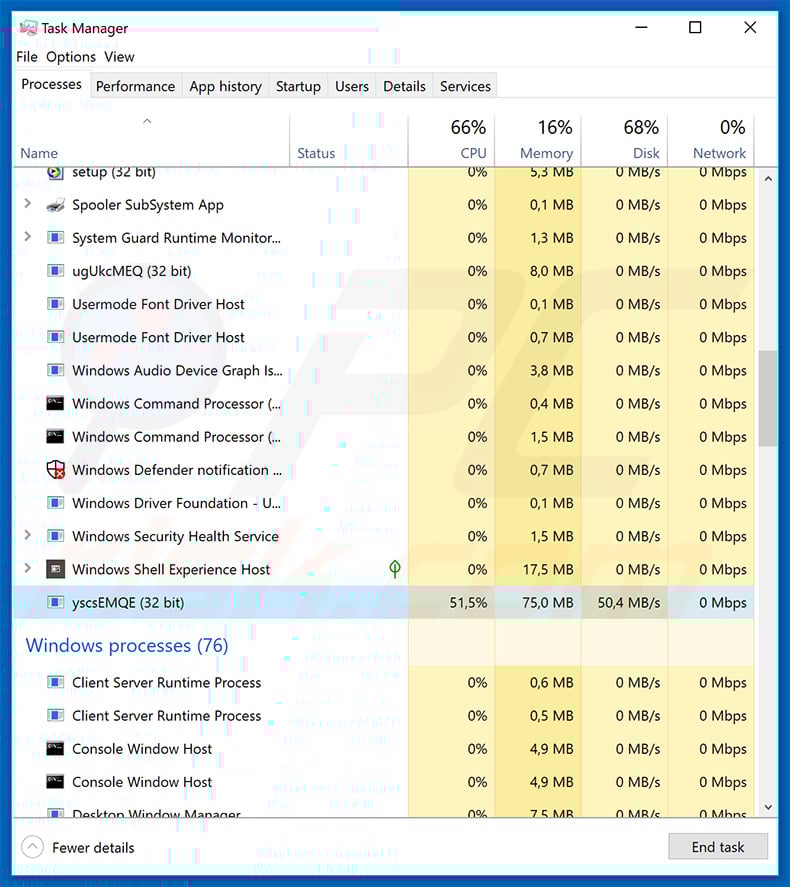Maximize the Task Manager window
790x887 pixels.
[695, 27]
